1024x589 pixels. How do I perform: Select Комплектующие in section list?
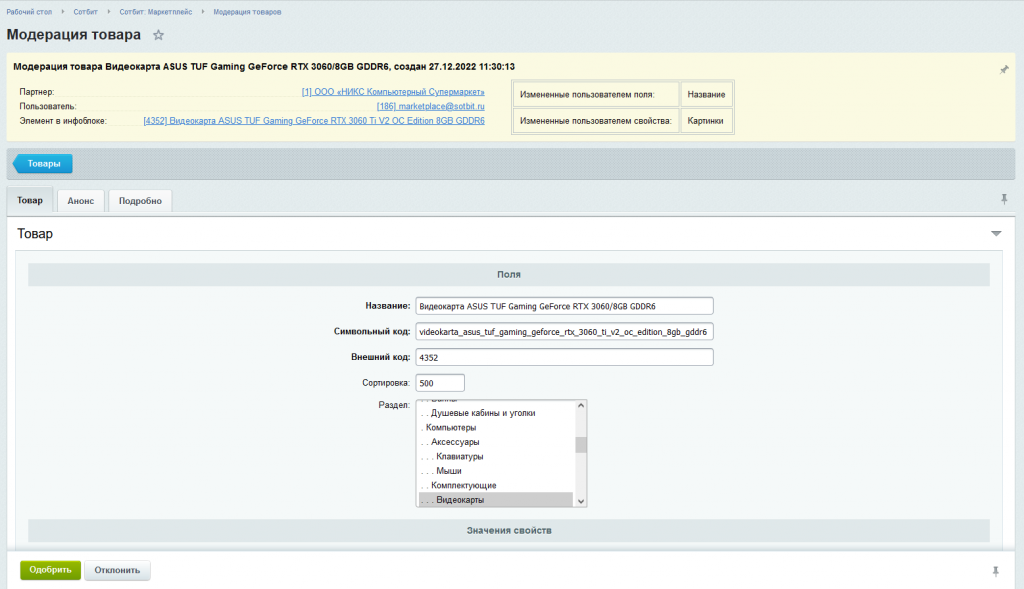click(496, 485)
